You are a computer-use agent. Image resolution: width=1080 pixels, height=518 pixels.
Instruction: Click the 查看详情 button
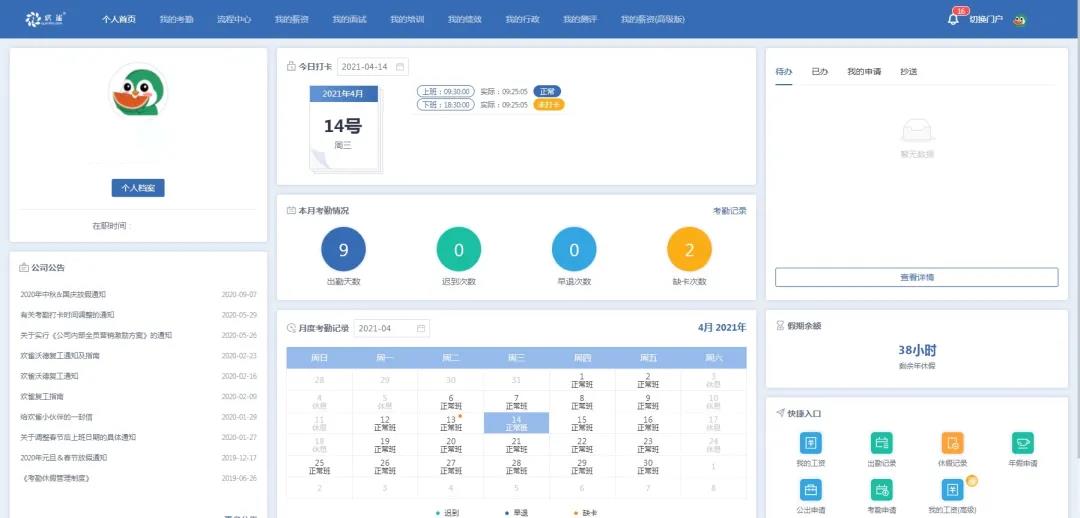click(916, 277)
